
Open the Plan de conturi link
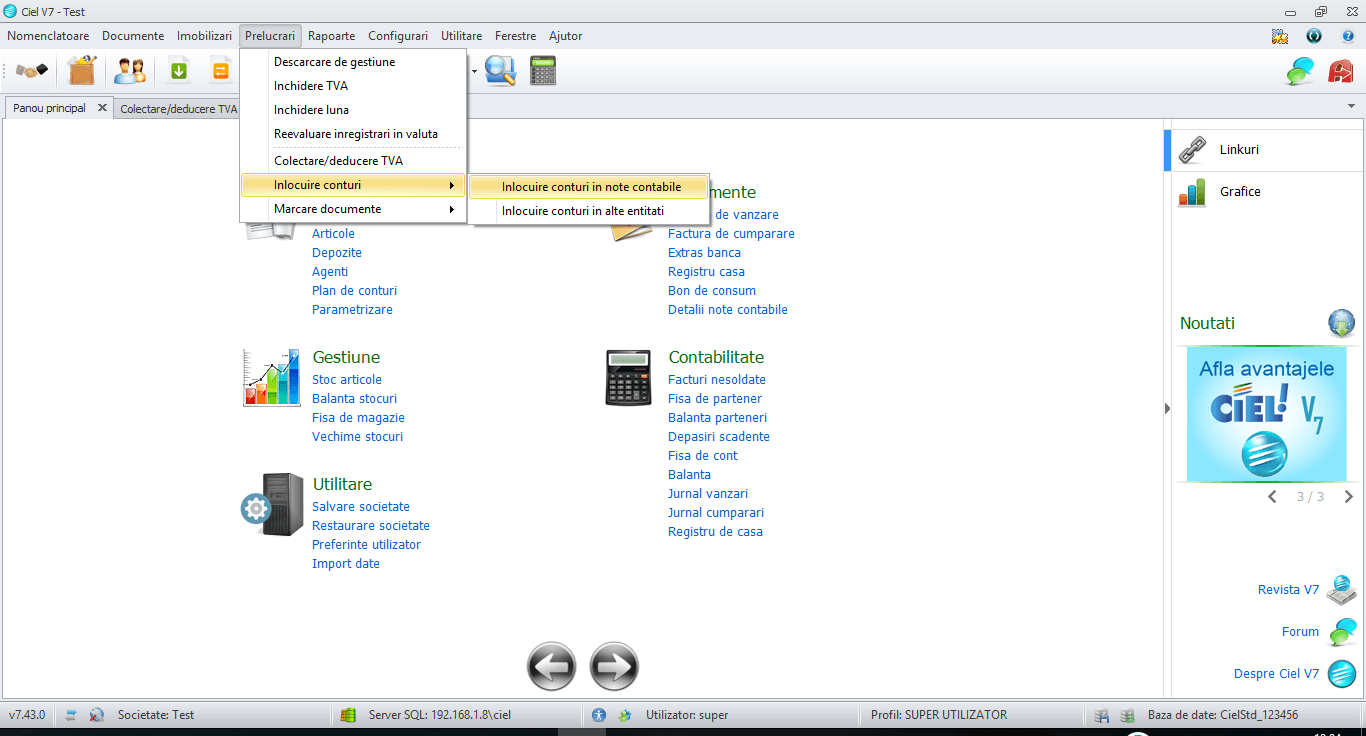click(354, 291)
